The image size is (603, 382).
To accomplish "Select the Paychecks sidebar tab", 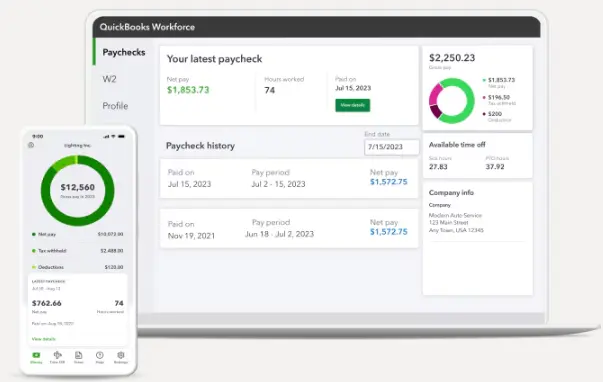I will [x=123, y=52].
